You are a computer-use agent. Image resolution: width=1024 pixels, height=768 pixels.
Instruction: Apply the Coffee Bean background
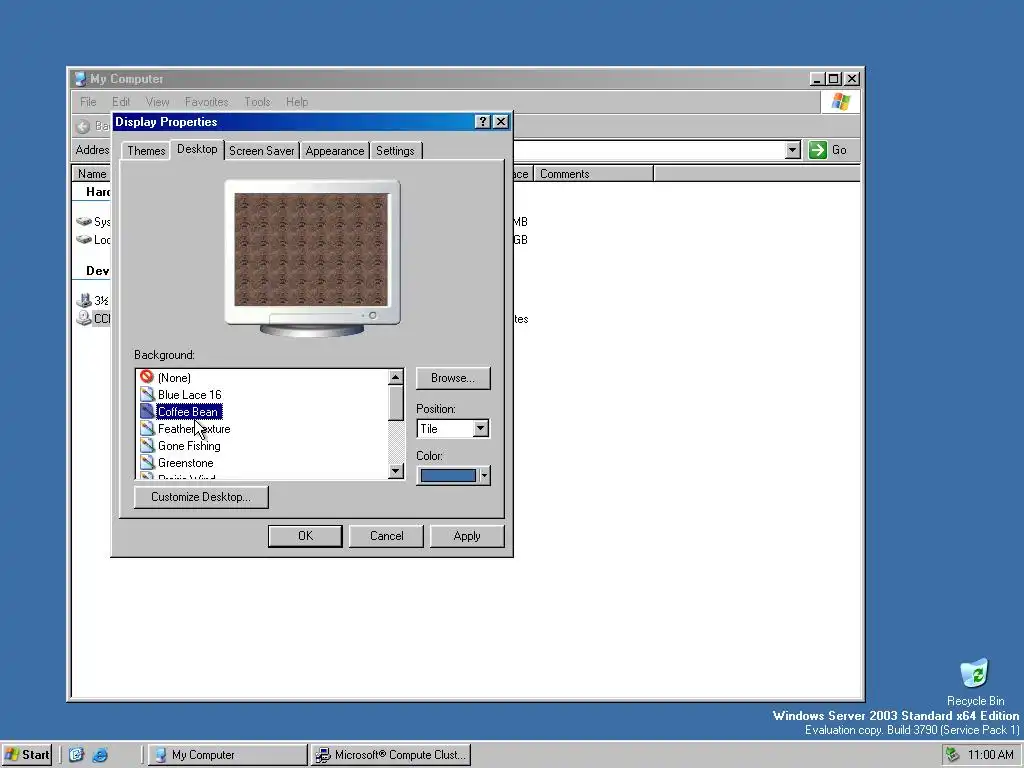tap(466, 536)
